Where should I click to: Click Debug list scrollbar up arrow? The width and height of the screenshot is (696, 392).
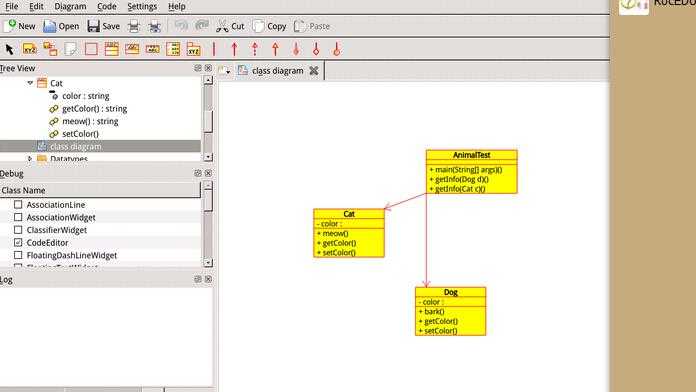[208, 186]
